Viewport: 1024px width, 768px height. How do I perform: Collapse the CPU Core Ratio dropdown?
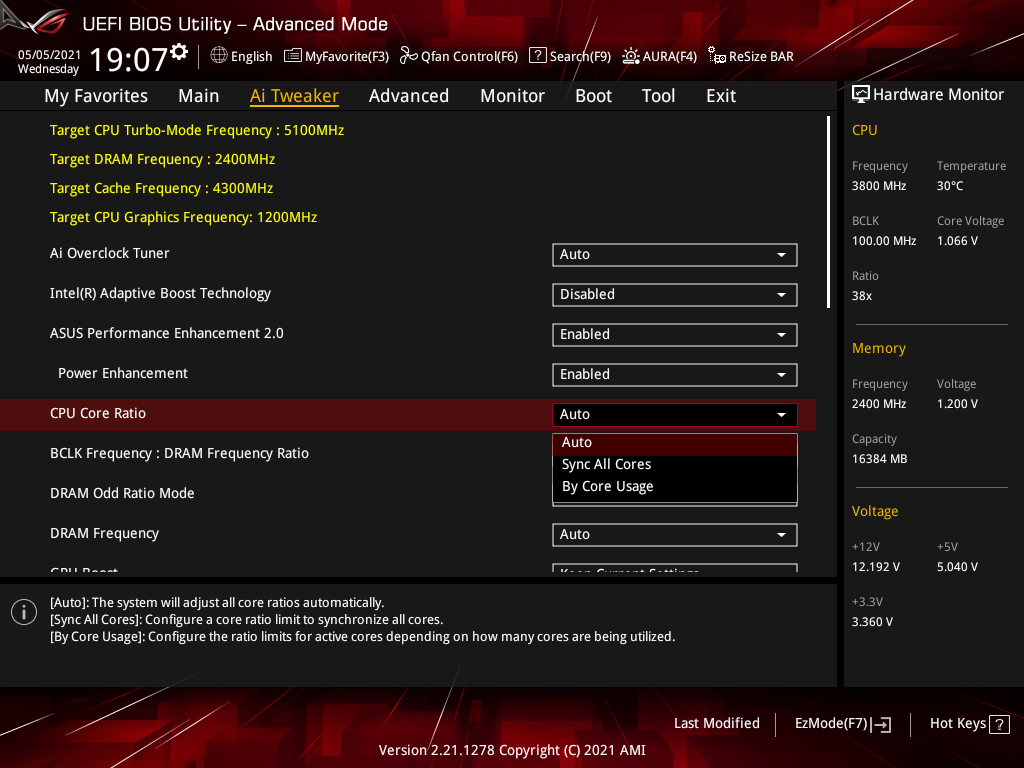[675, 415]
